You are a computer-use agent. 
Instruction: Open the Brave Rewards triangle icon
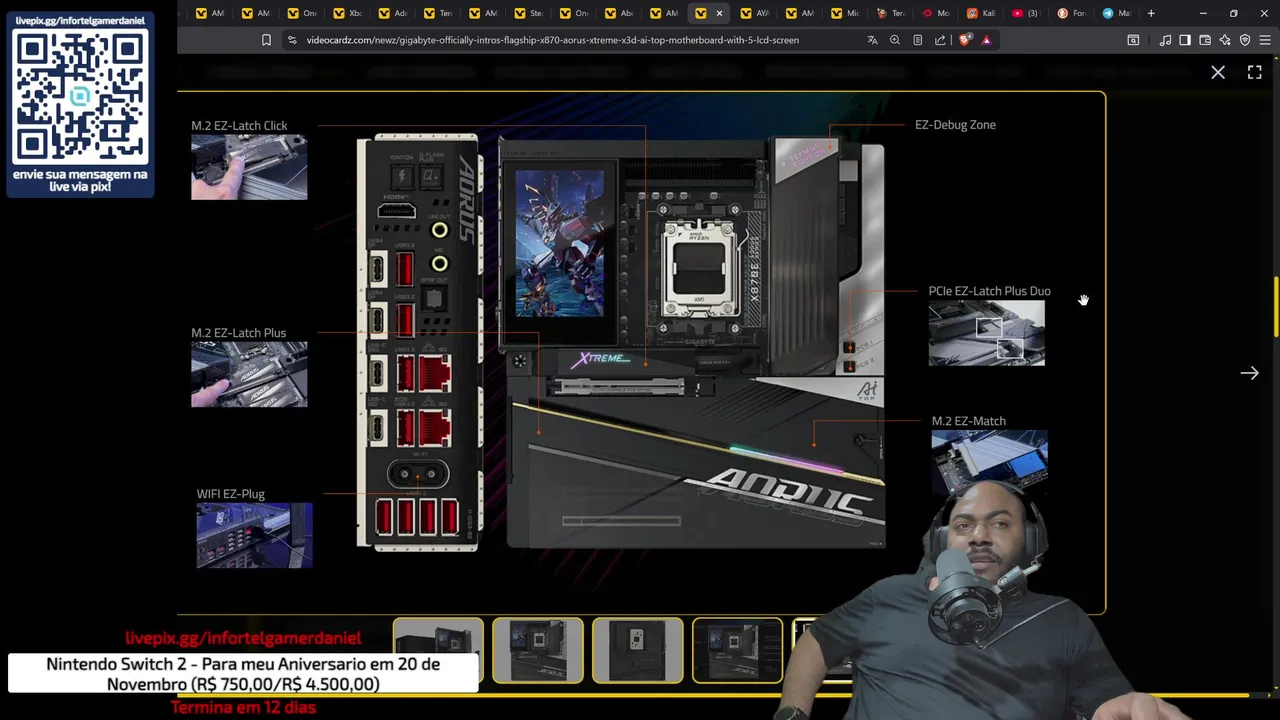pos(986,40)
